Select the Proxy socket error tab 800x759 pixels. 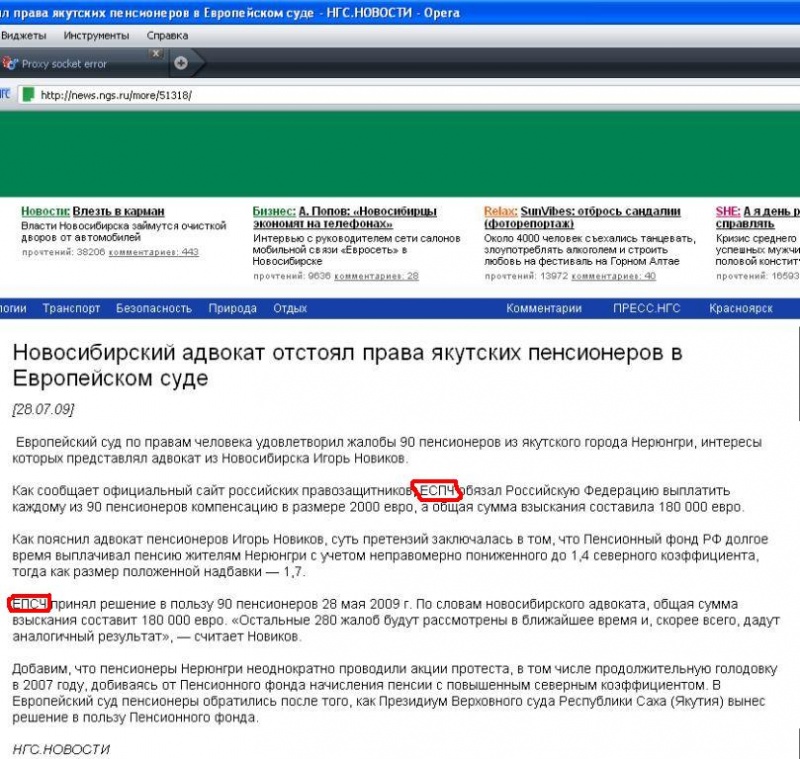click(82, 63)
